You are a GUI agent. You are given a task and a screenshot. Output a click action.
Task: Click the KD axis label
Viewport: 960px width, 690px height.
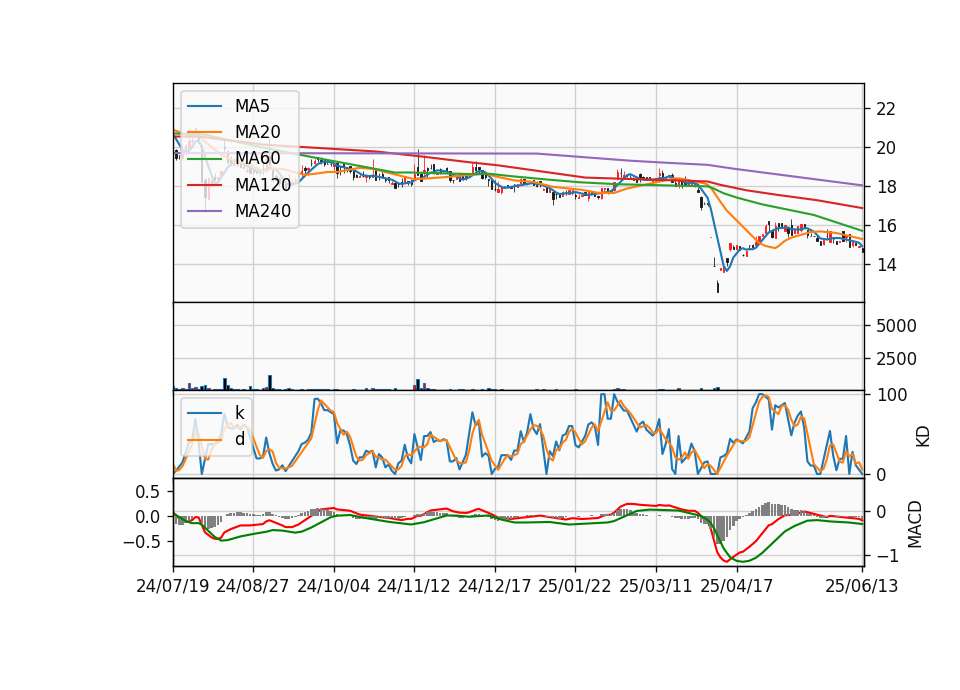pyautogui.click(x=923, y=435)
